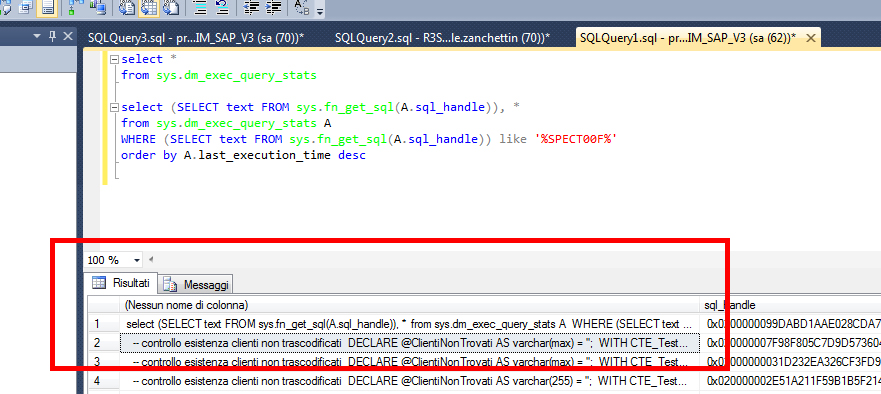Image resolution: width=881 pixels, height=394 pixels.
Task: Select results grid row header 4
Action: [x=104, y=381]
